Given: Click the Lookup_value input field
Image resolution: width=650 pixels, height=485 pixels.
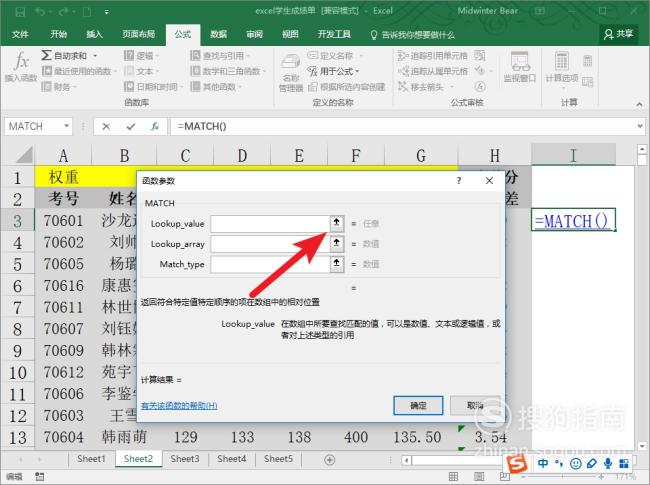Looking at the screenshot, I should (x=270, y=224).
